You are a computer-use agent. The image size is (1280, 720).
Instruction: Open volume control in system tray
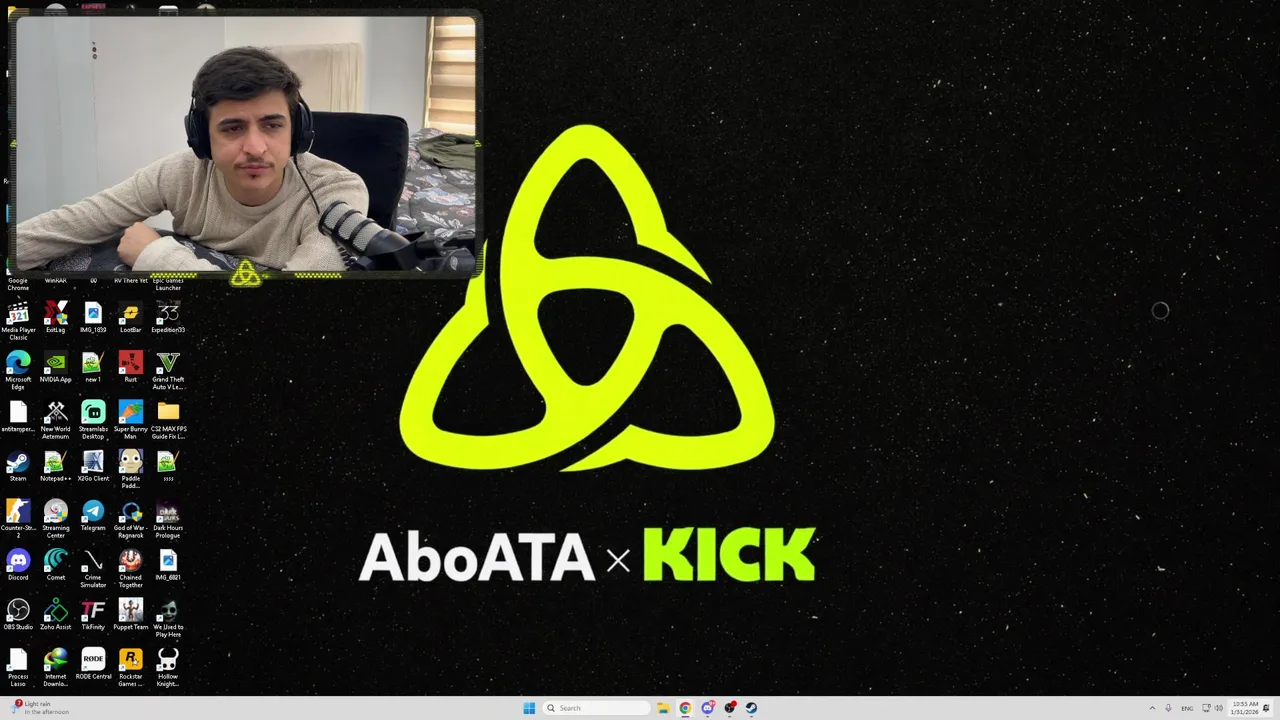pos(1219,708)
